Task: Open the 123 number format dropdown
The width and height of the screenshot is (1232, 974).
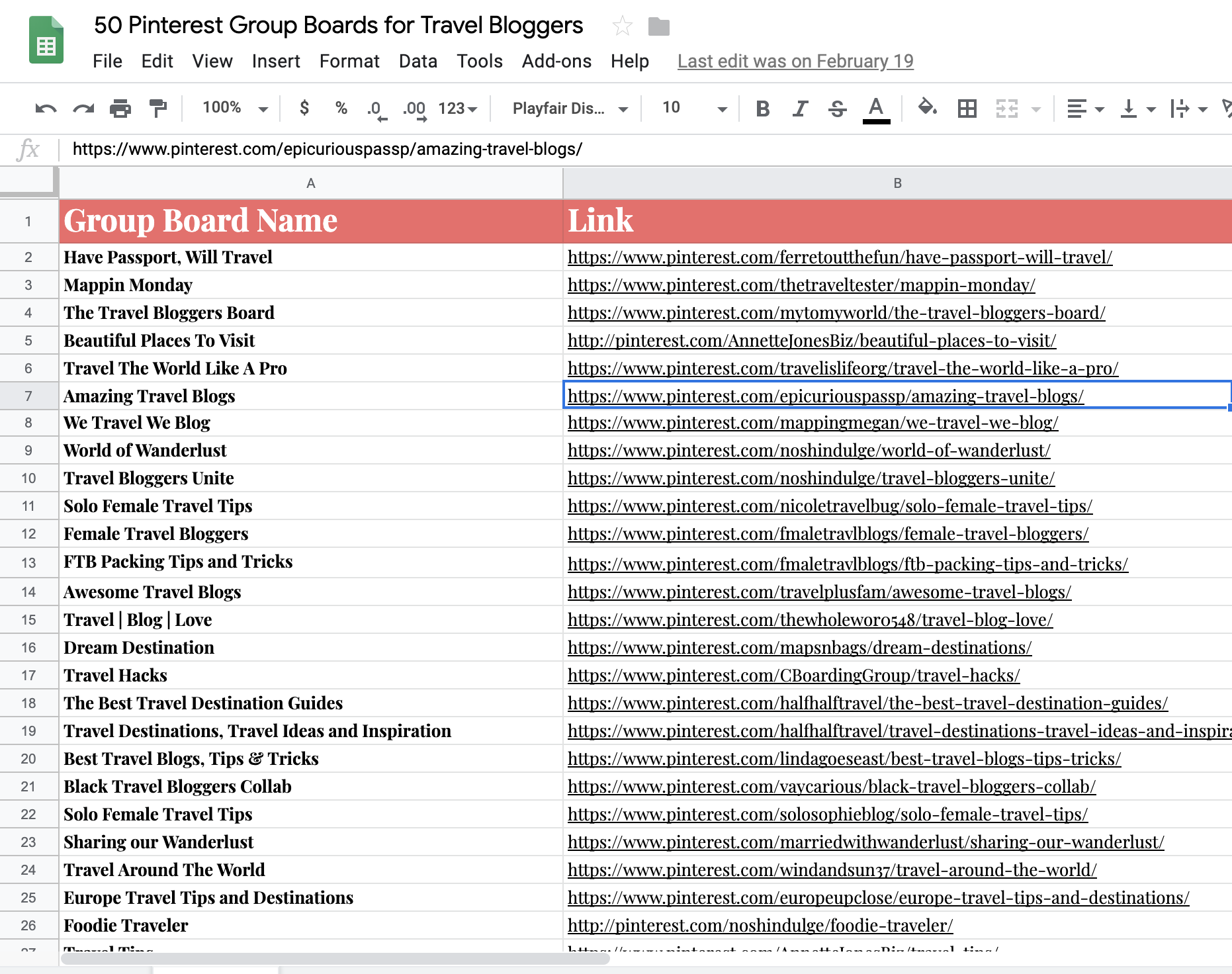Action: tap(458, 108)
